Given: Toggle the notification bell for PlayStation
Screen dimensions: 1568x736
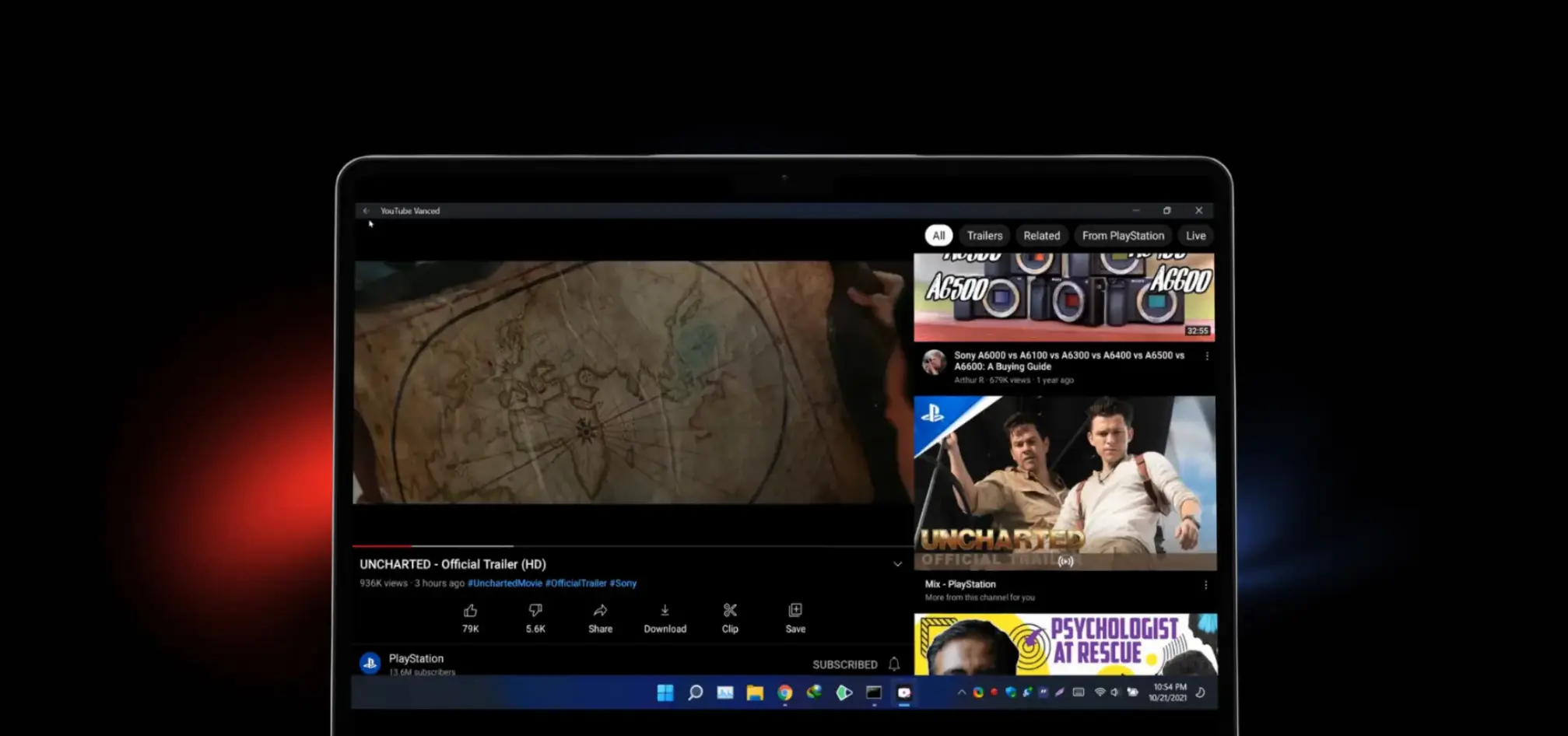Looking at the screenshot, I should tap(894, 664).
